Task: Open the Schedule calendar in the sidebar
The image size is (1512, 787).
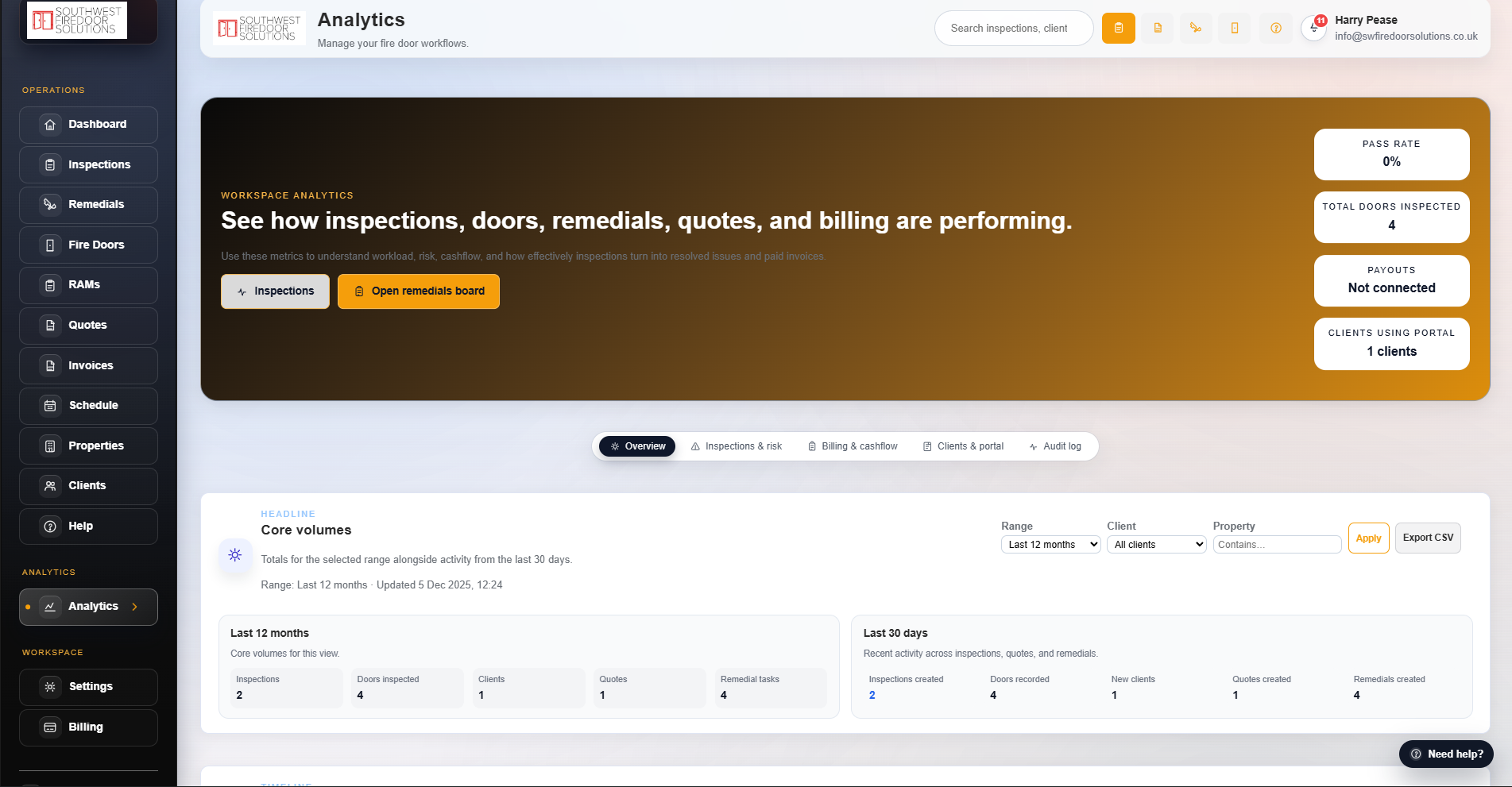Action: tap(88, 405)
